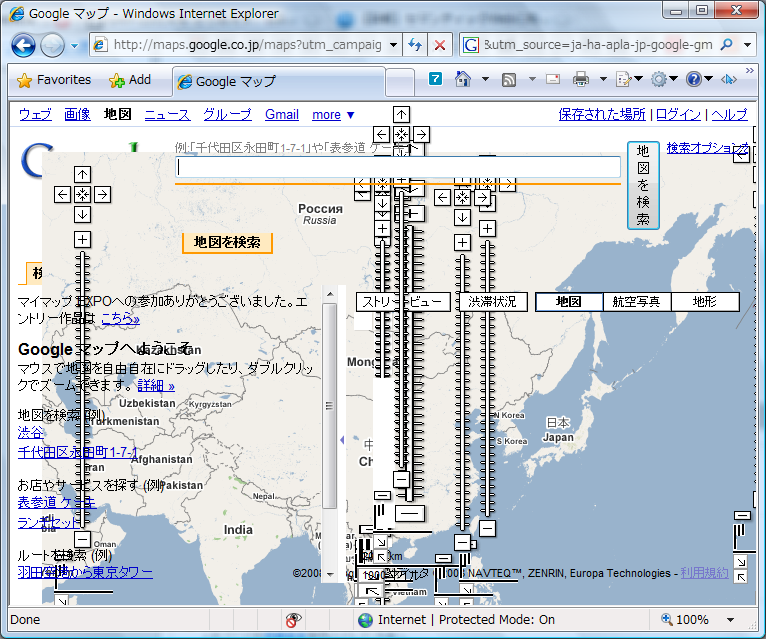Toggle the 渋滞状況 traffic button

[x=493, y=302]
